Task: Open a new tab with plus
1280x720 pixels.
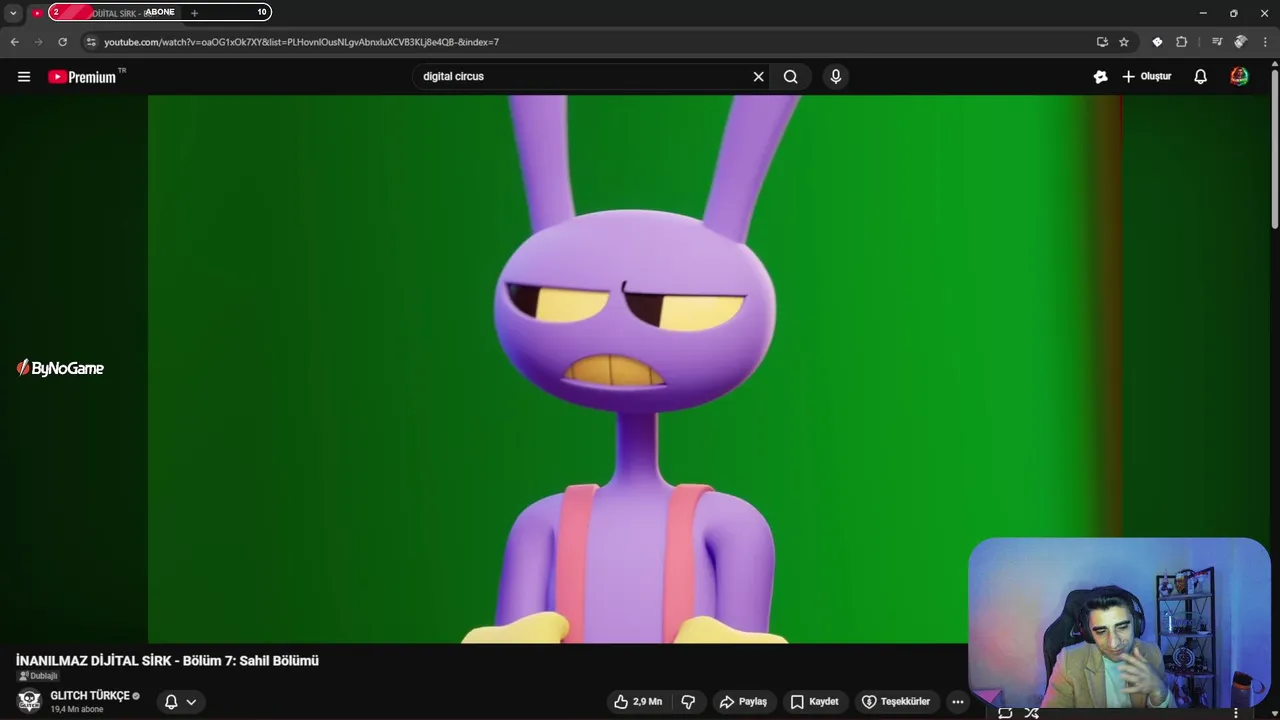Action: coord(194,13)
